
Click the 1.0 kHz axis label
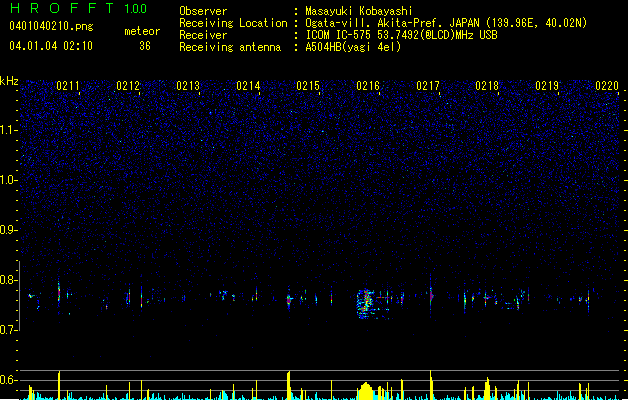8,179
